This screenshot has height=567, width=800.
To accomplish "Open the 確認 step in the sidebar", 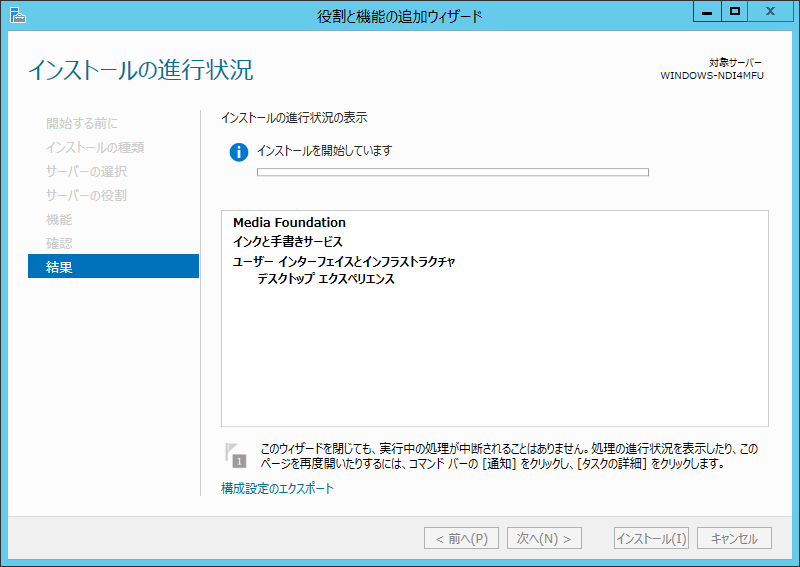I will pyautogui.click(x=59, y=243).
